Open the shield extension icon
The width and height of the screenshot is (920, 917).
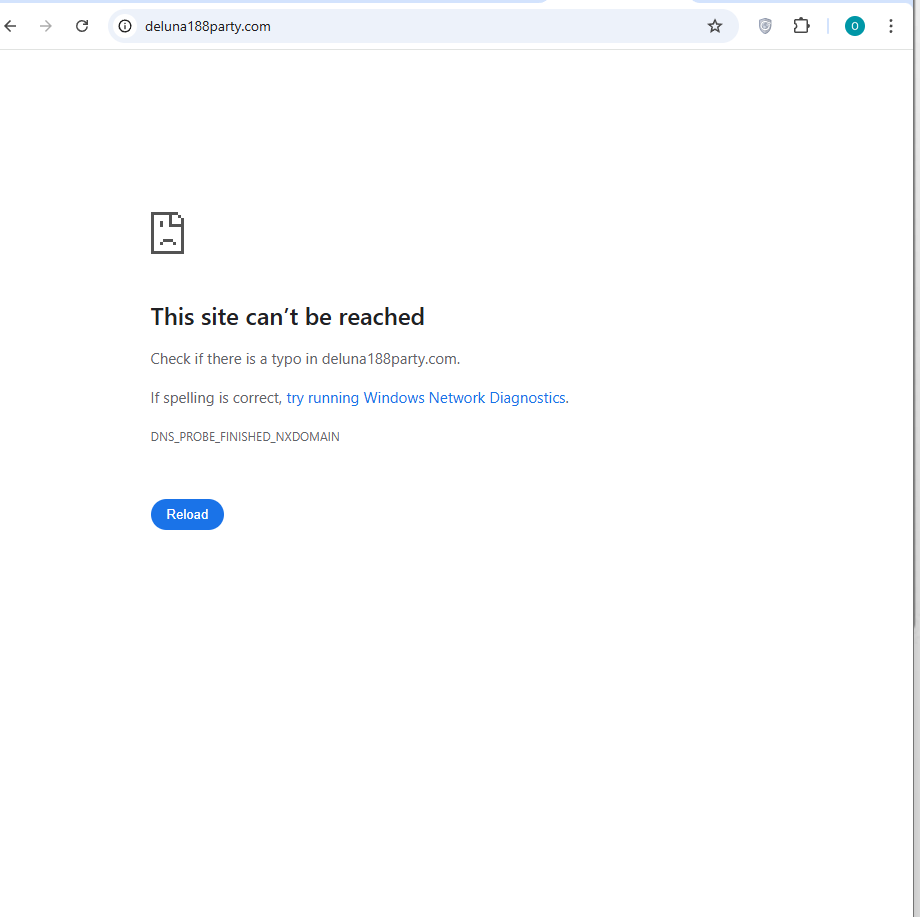765,26
